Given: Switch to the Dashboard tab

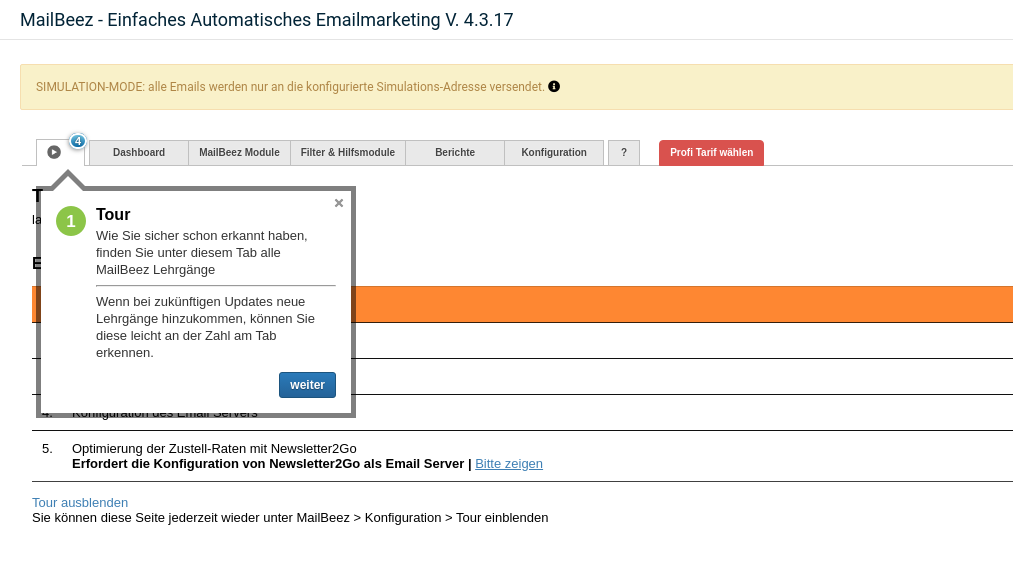Looking at the screenshot, I should [x=139, y=153].
